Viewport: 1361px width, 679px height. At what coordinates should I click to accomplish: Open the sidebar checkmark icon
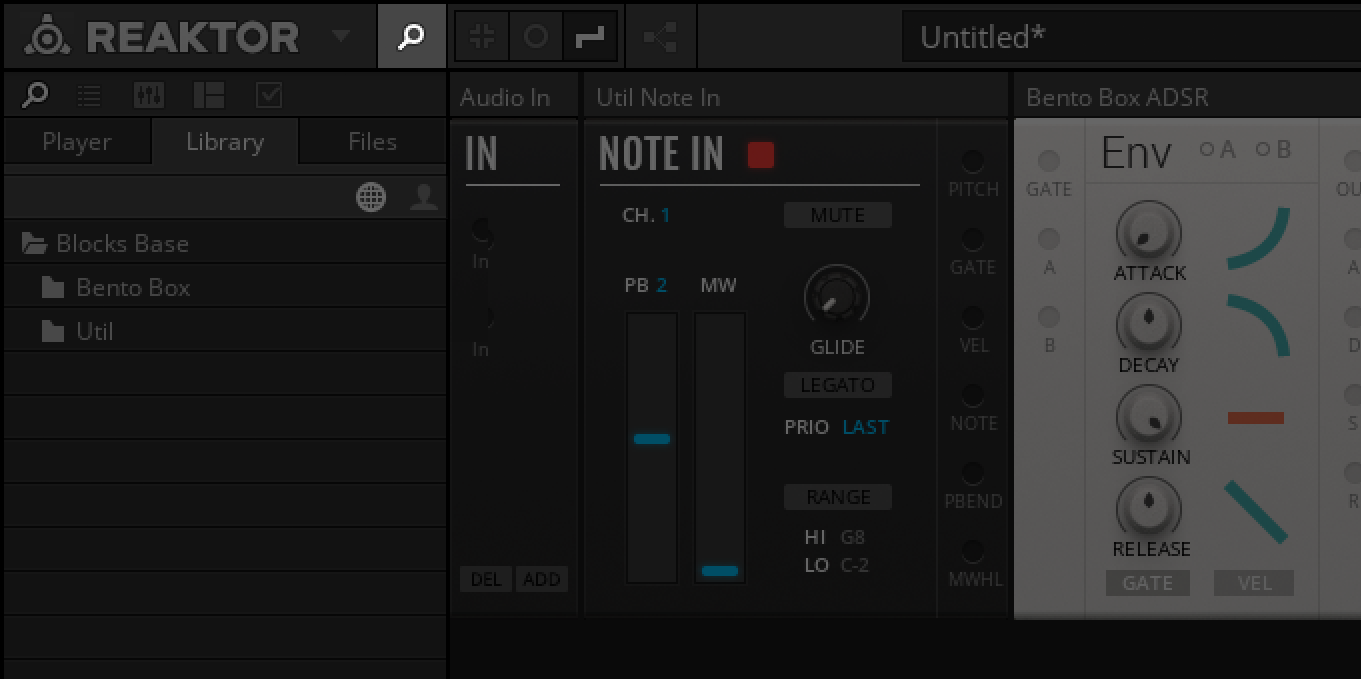(269, 95)
